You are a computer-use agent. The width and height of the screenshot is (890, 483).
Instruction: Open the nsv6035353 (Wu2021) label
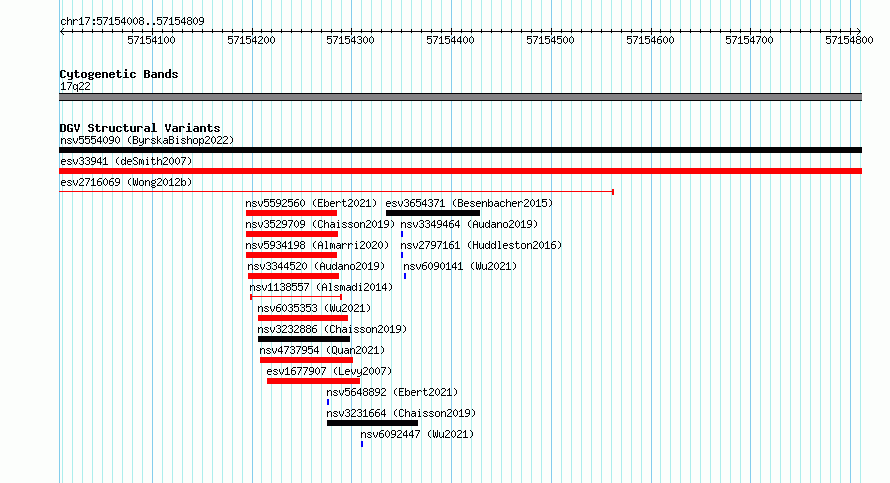coord(314,308)
